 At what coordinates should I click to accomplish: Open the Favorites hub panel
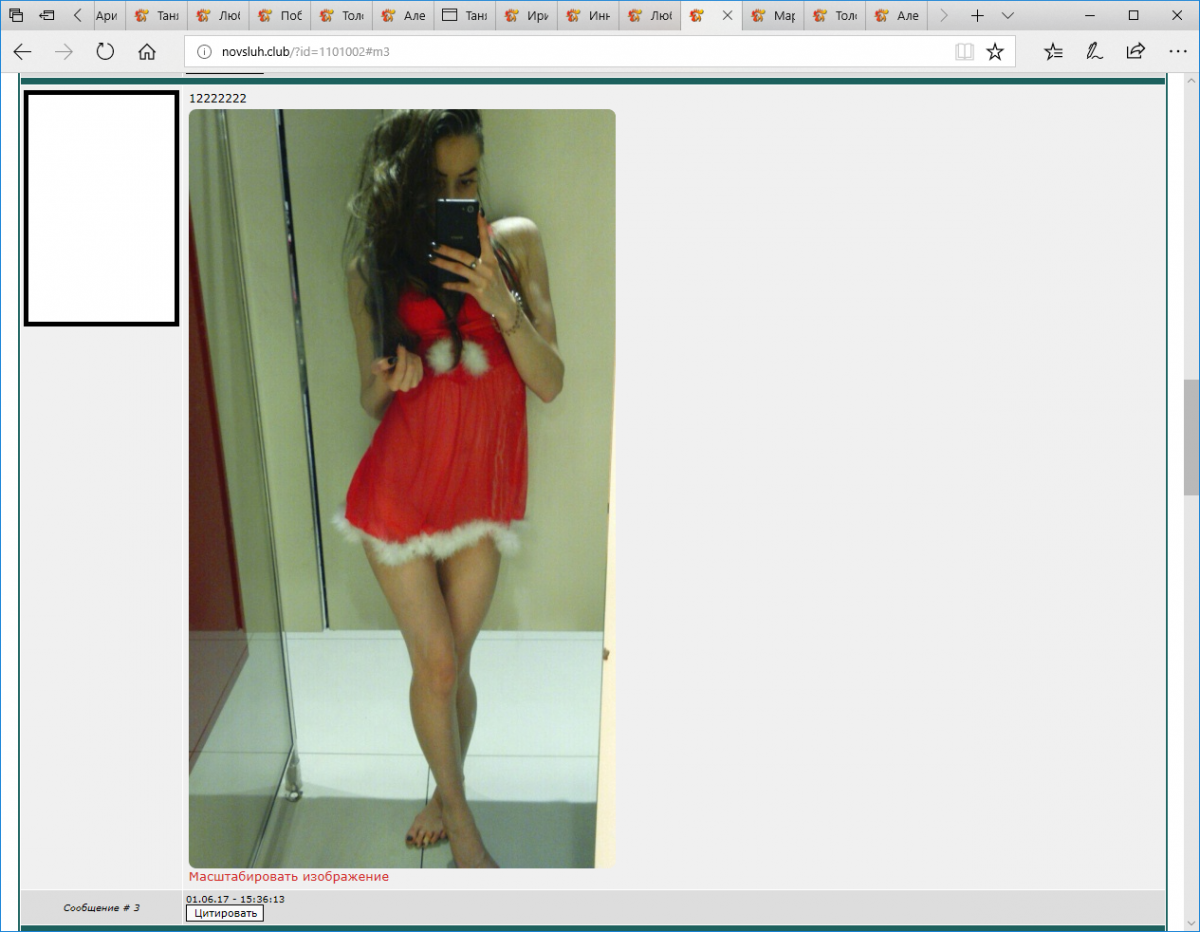click(x=1053, y=52)
